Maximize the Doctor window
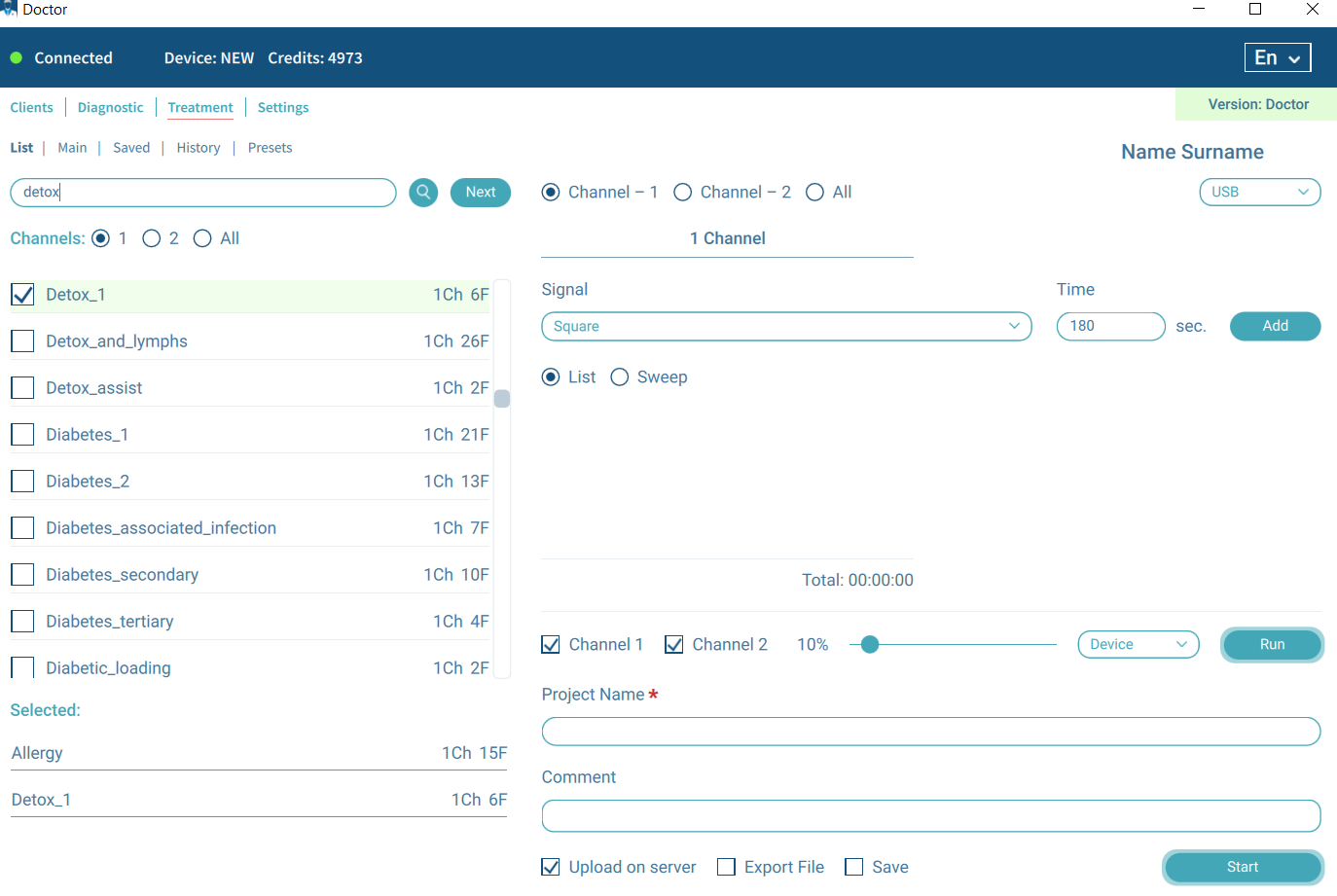The height and width of the screenshot is (896, 1337). point(1255,10)
